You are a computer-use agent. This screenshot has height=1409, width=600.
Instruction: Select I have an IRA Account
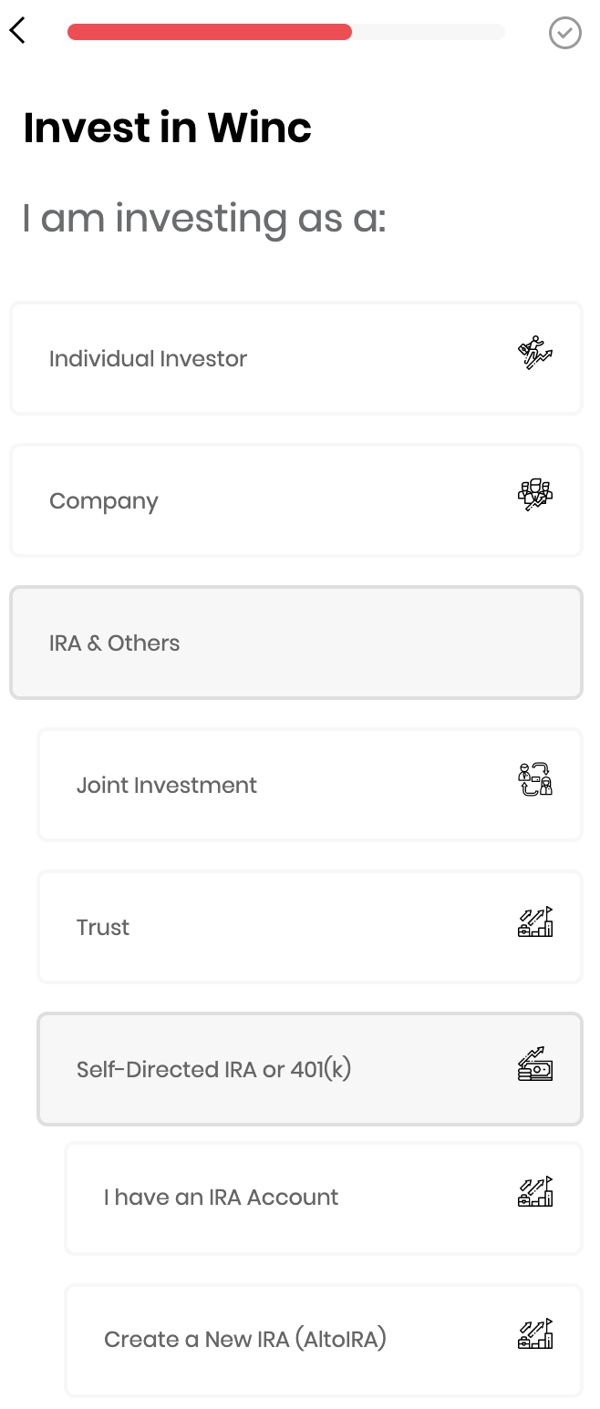(x=324, y=1197)
